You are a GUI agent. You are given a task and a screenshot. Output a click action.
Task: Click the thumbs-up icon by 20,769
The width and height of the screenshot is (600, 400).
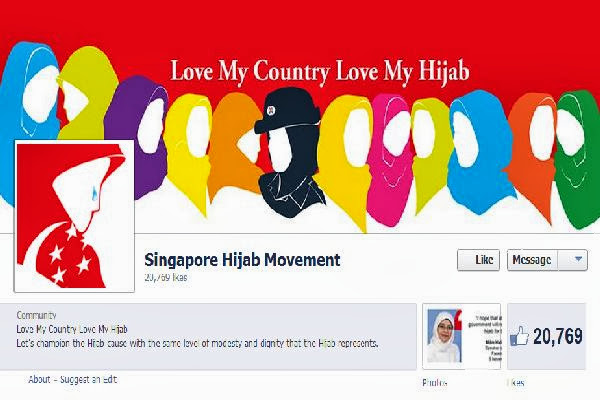[519, 336]
